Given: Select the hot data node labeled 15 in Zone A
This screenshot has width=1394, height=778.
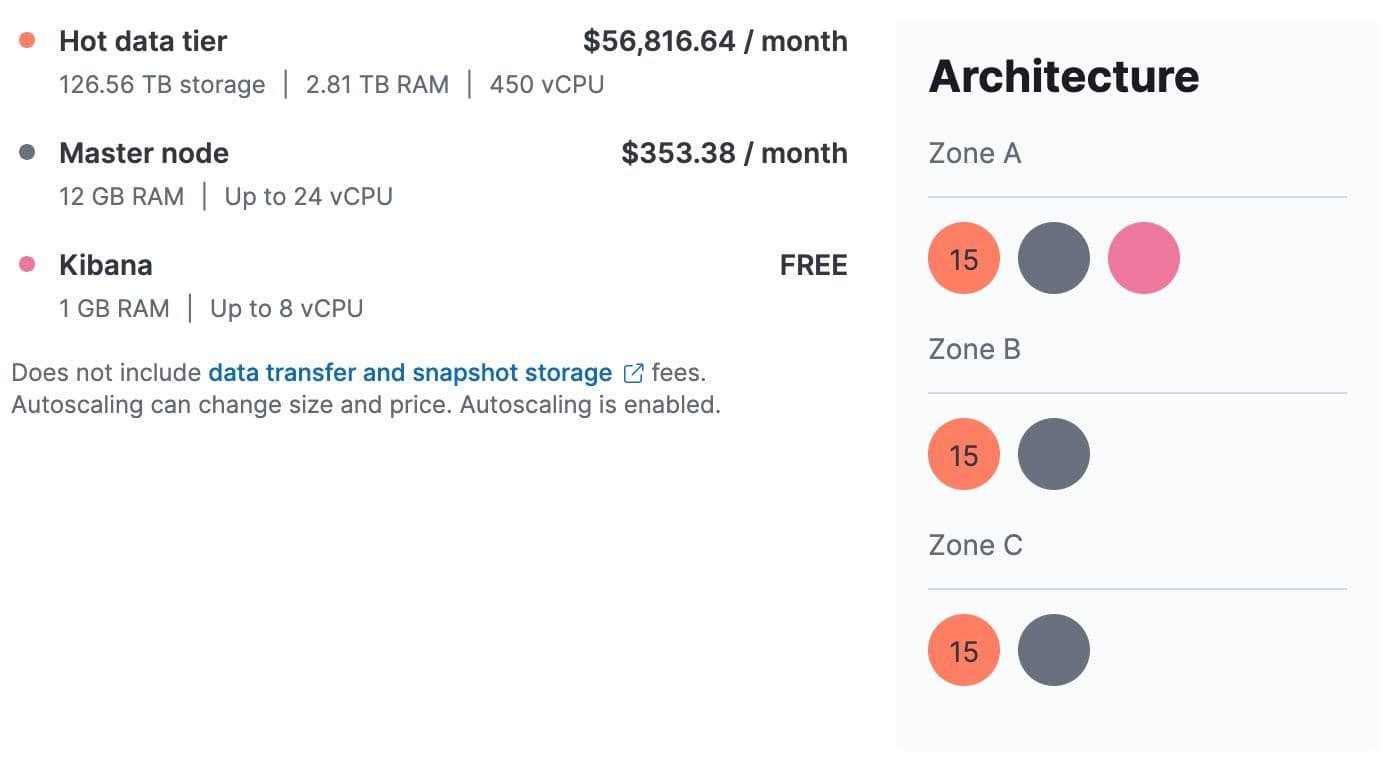Looking at the screenshot, I should click(963, 259).
